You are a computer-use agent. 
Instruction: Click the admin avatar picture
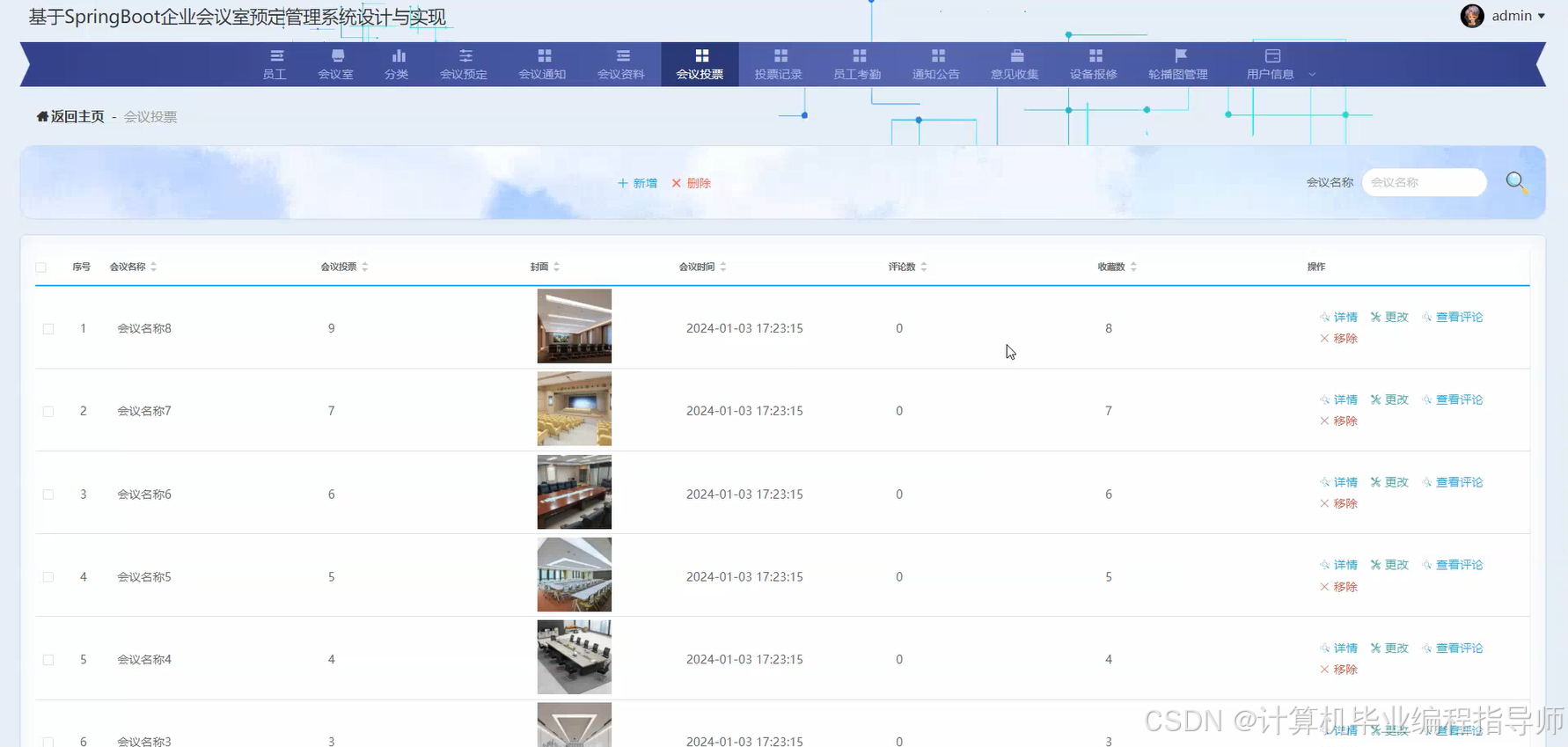(x=1472, y=16)
